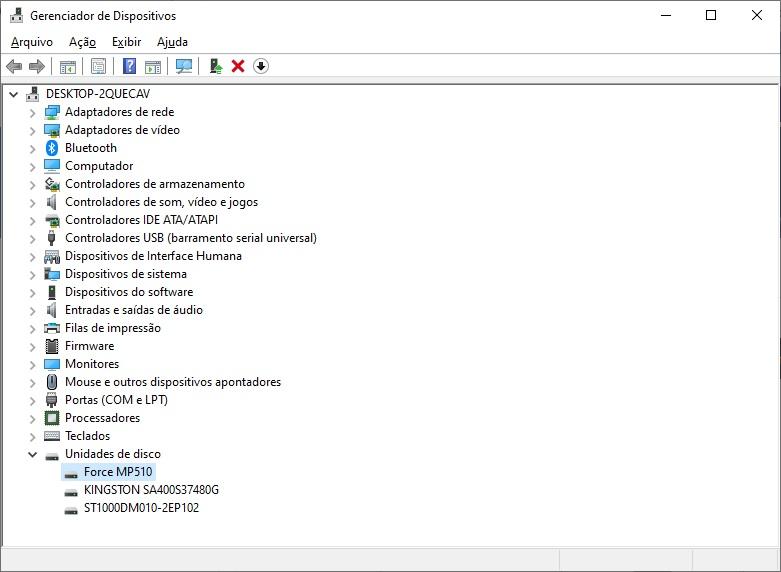781x572 pixels.
Task: Select KINGSTON SA400S37480G drive
Action: pyautogui.click(x=151, y=490)
